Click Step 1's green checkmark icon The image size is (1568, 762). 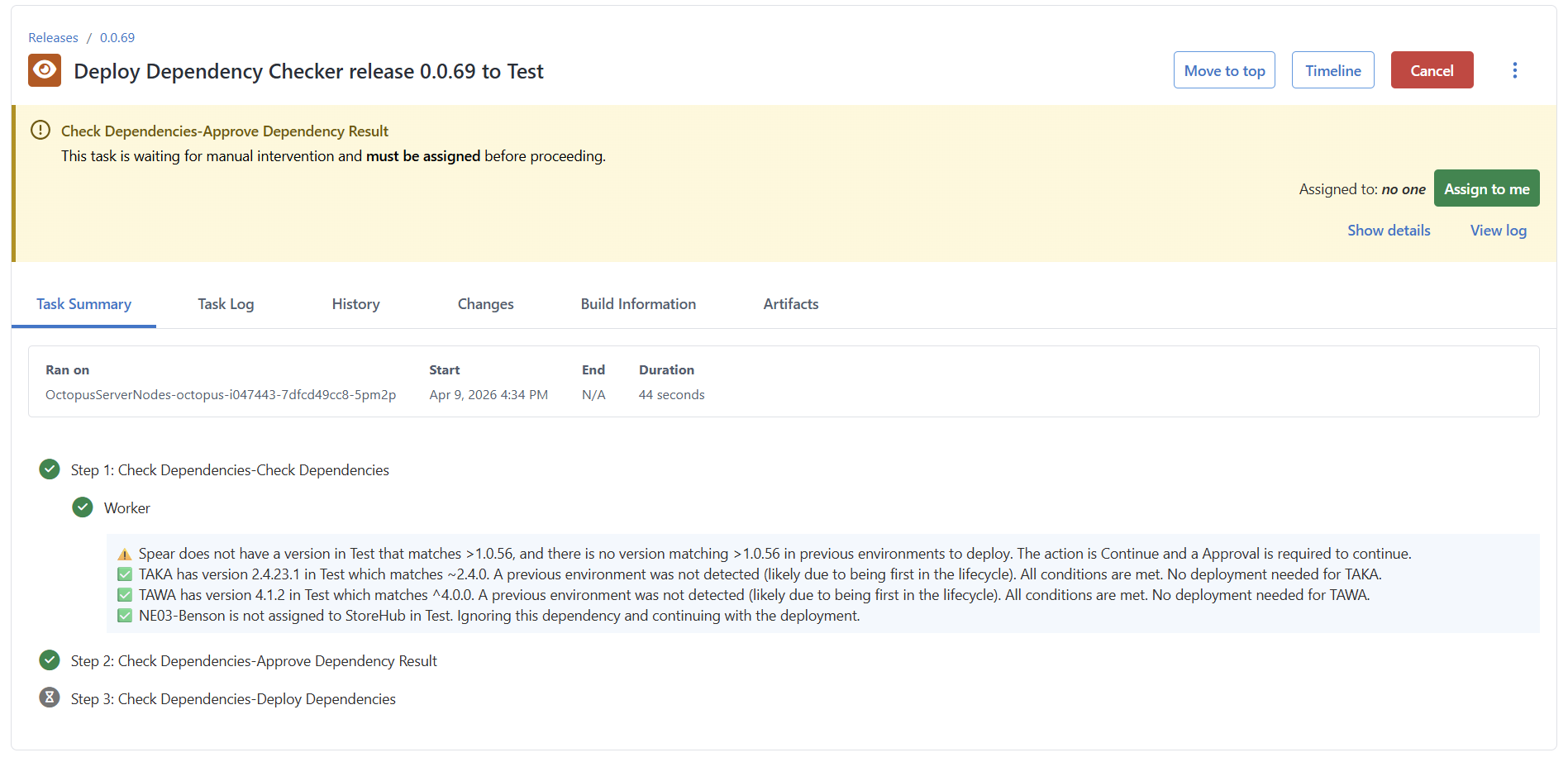pos(49,469)
